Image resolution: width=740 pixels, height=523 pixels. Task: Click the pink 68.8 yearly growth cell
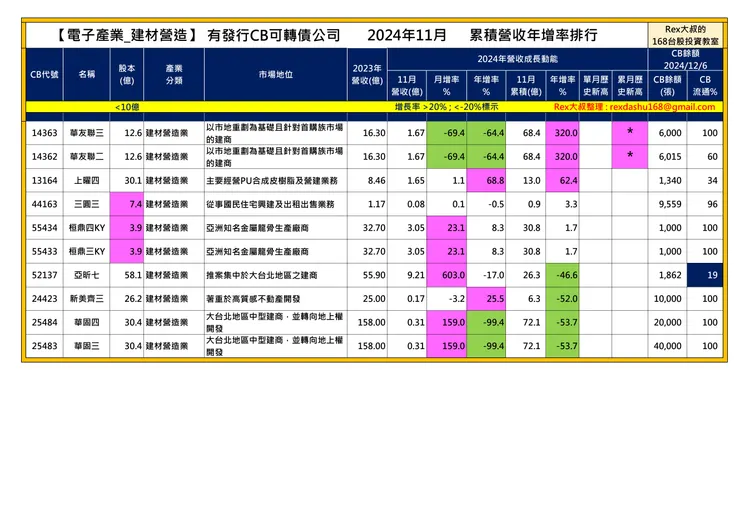point(486,180)
